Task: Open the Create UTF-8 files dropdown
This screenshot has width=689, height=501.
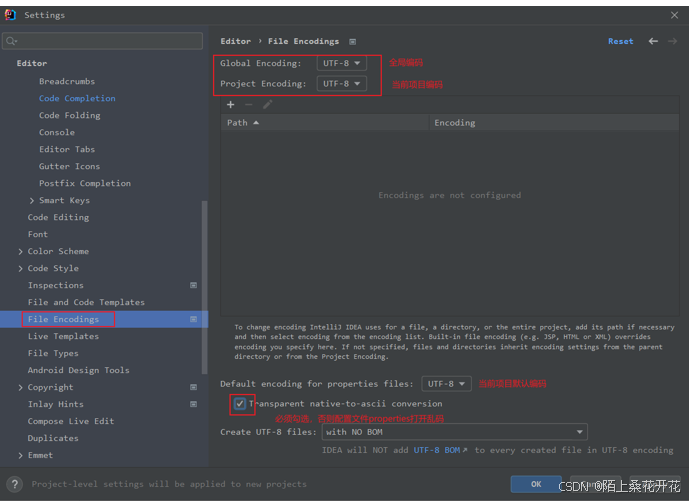Action: (x=454, y=432)
